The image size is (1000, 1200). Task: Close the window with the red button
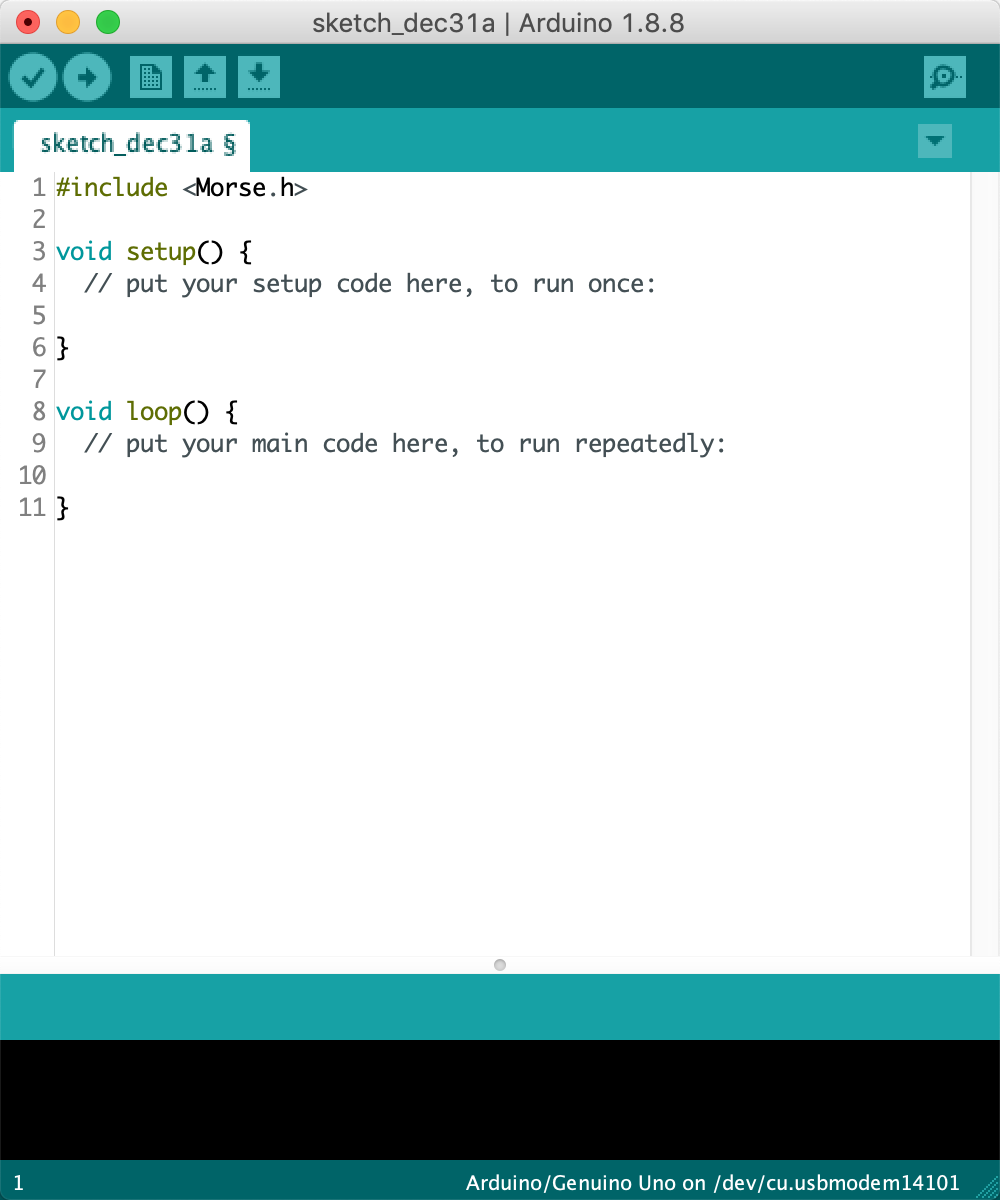click(x=29, y=22)
